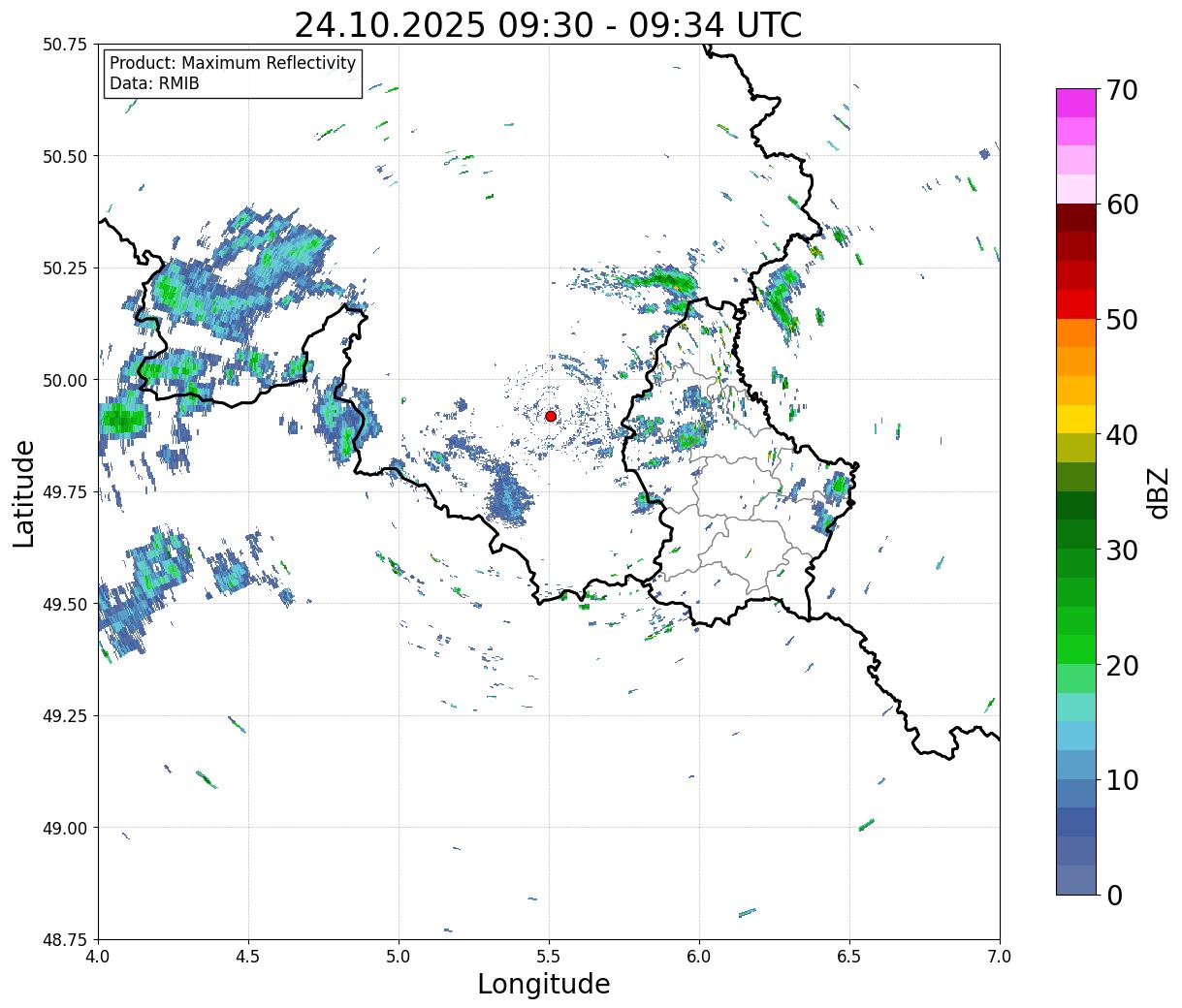
Task: Click the latitude tick label 50.75
Action: [65, 45]
